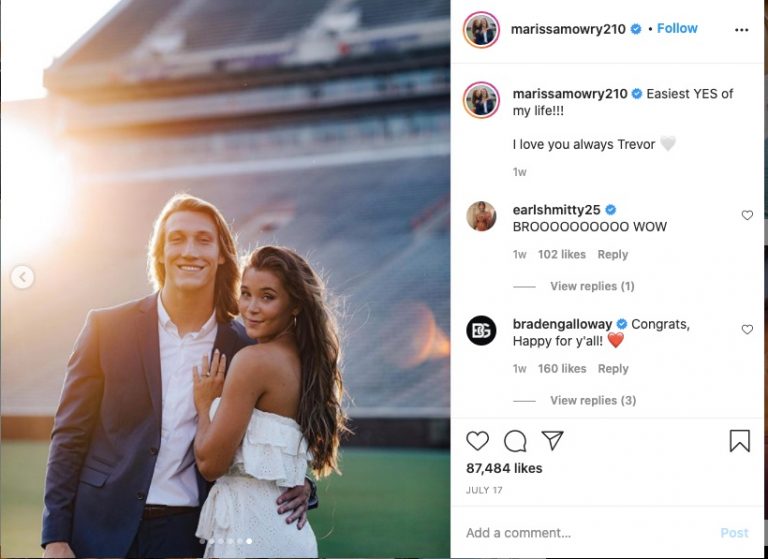This screenshot has height=559, width=768.
Task: Open earlshmitty25's profile picture
Action: [x=481, y=216]
